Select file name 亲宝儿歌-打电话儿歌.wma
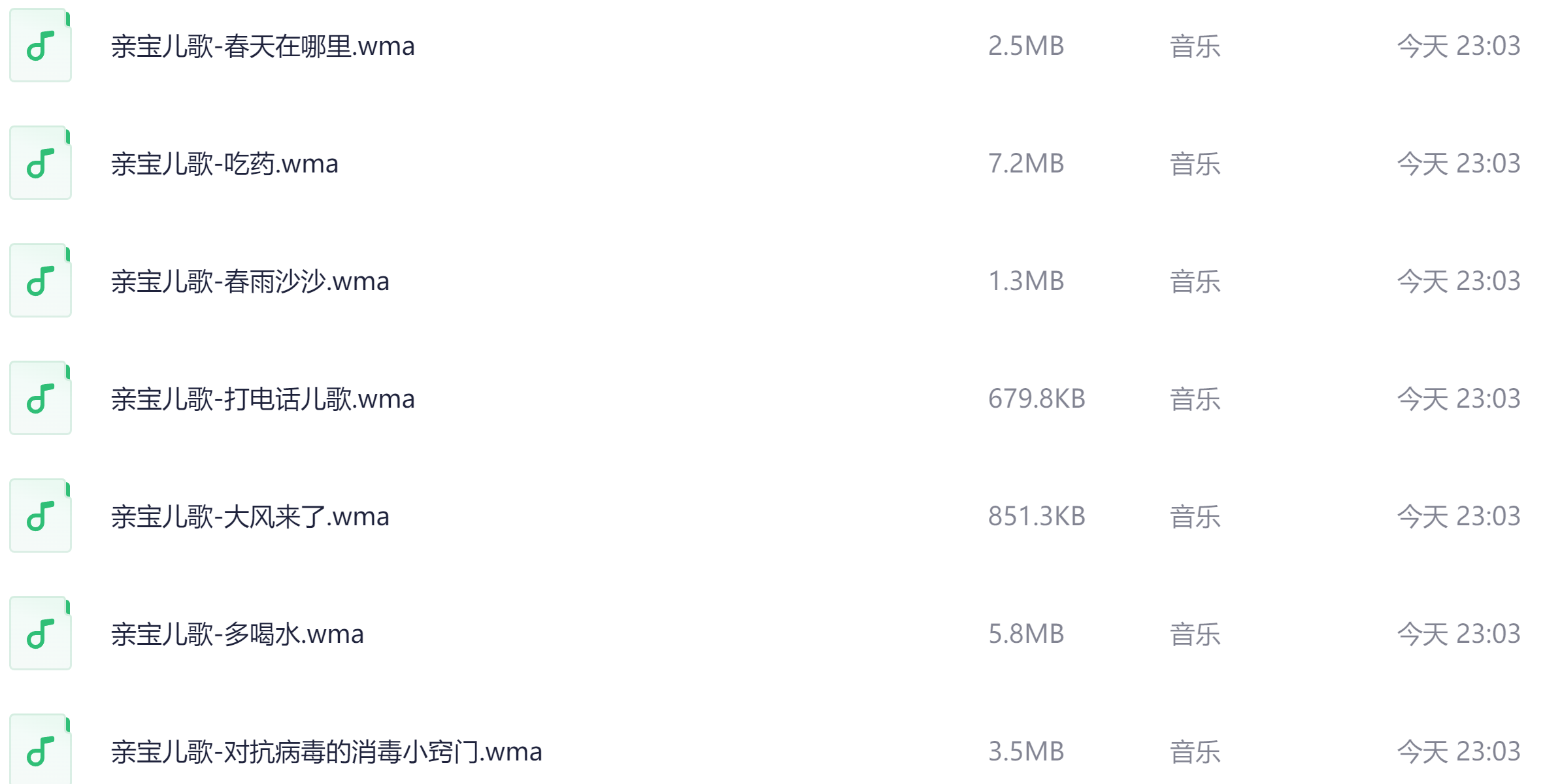Viewport: 1545px width, 784px height. point(263,399)
